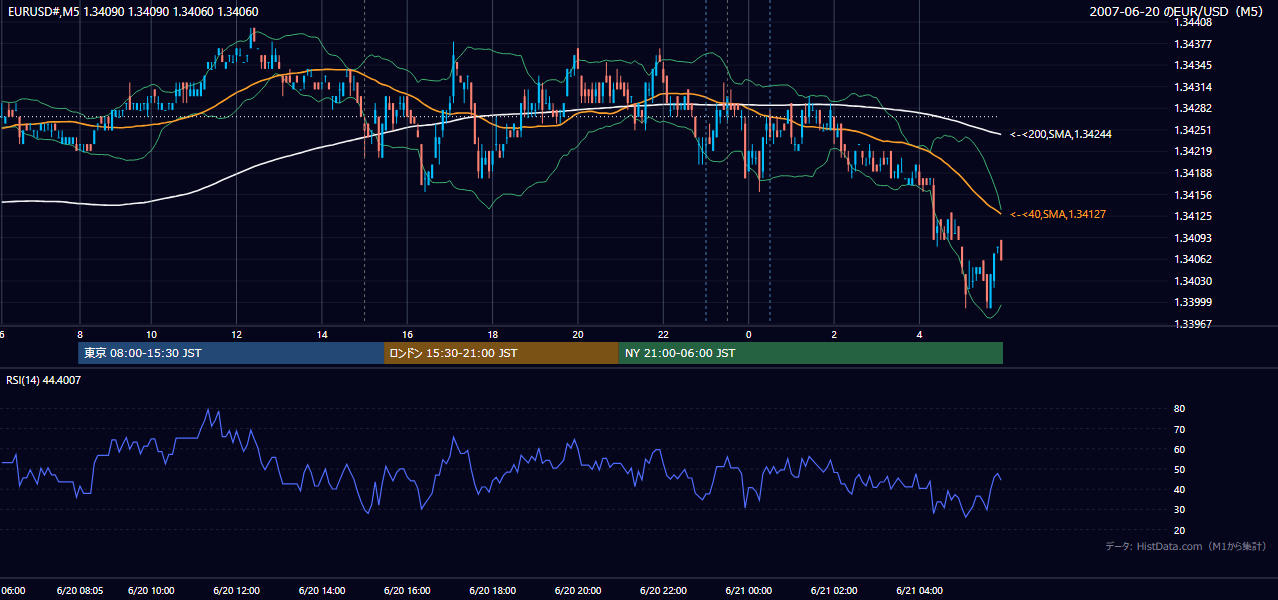
Task: Click the 1.33967 price axis label
Action: click(1194, 324)
